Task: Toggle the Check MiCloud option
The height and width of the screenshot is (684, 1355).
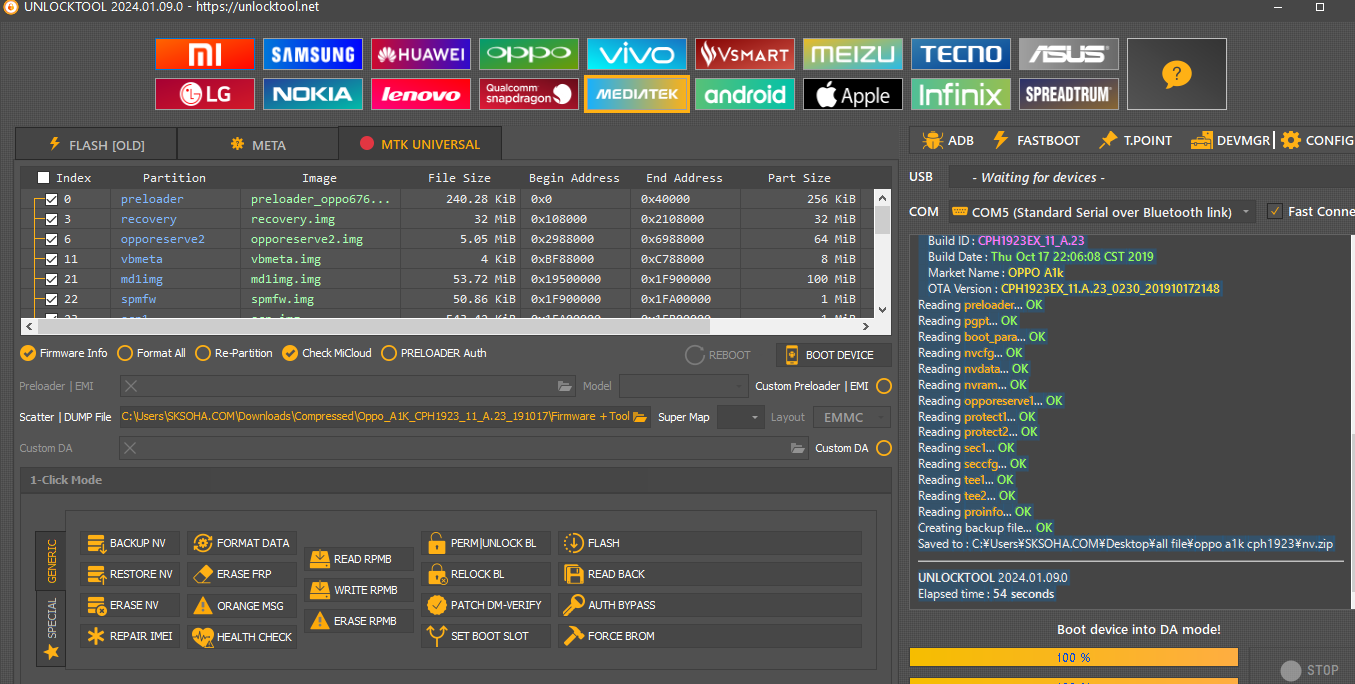Action: tap(290, 353)
